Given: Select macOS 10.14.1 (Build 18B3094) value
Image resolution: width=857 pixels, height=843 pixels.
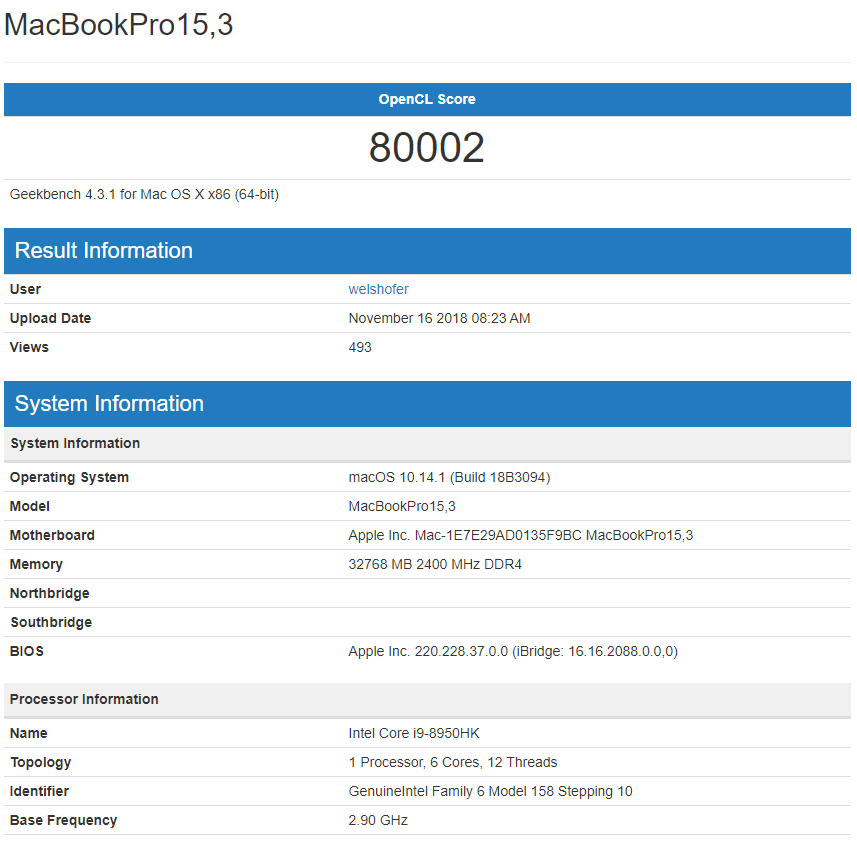Looking at the screenshot, I should [449, 477].
